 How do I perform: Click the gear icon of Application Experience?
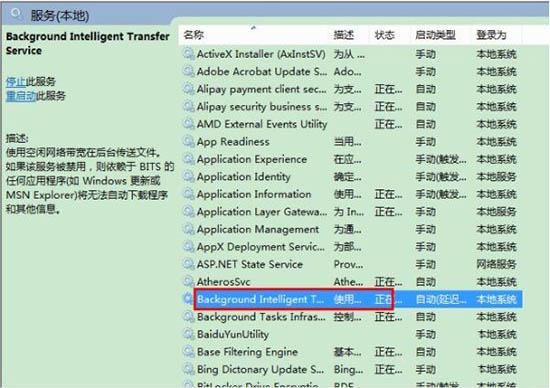[x=188, y=159]
